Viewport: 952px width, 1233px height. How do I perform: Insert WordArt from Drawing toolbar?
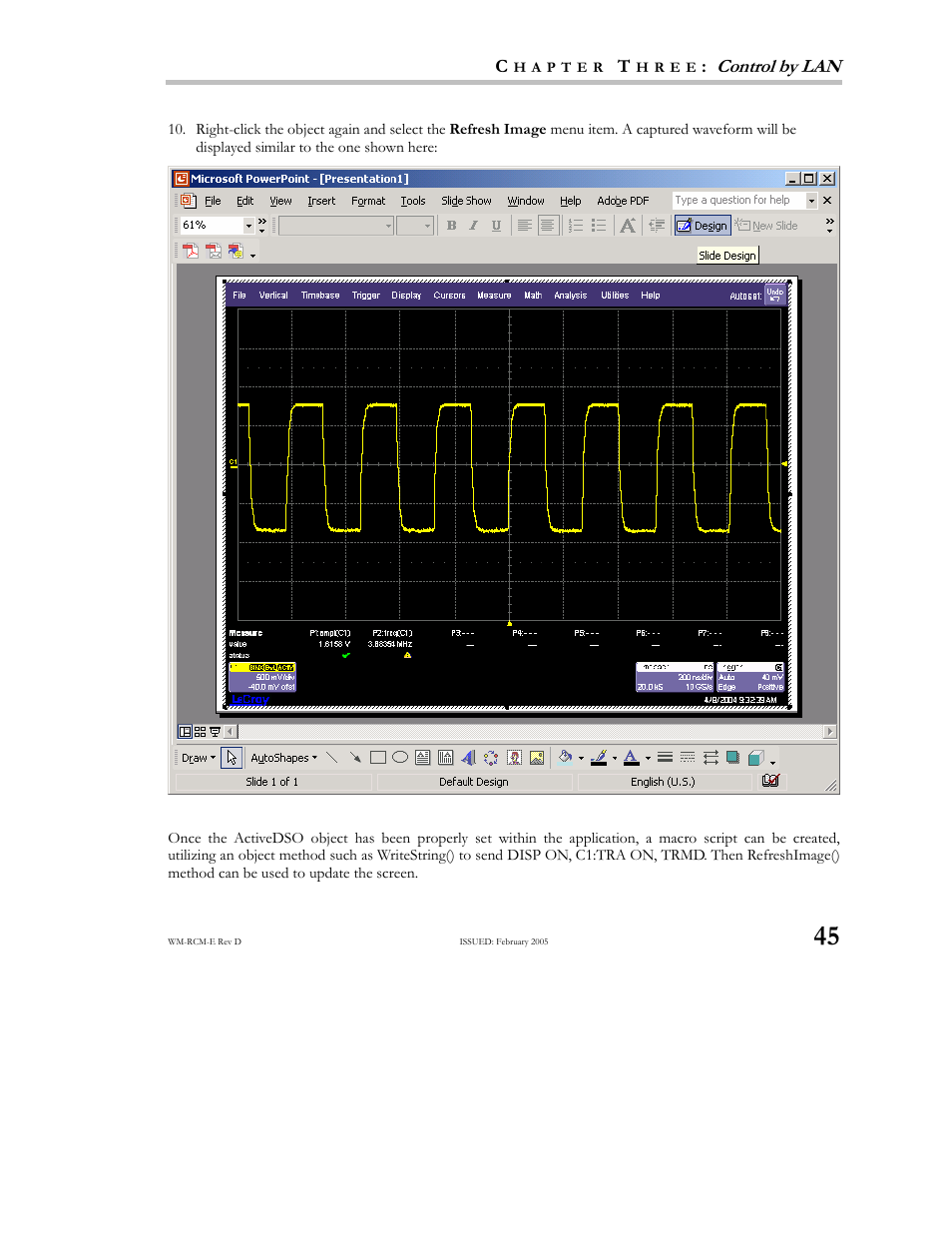468,758
